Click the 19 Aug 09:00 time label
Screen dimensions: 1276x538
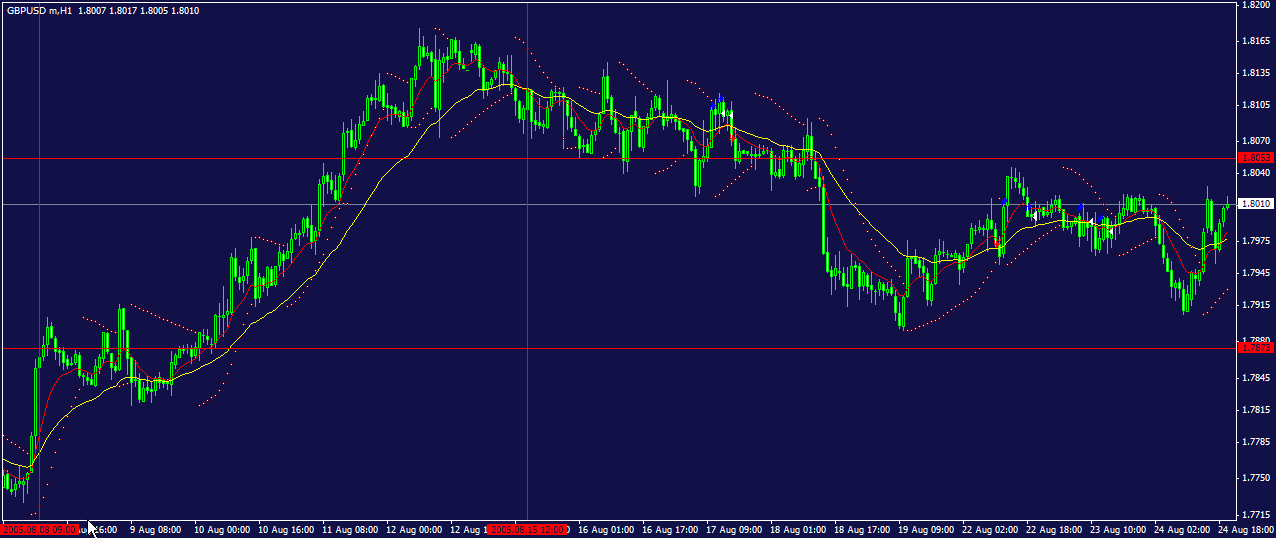pos(926,528)
